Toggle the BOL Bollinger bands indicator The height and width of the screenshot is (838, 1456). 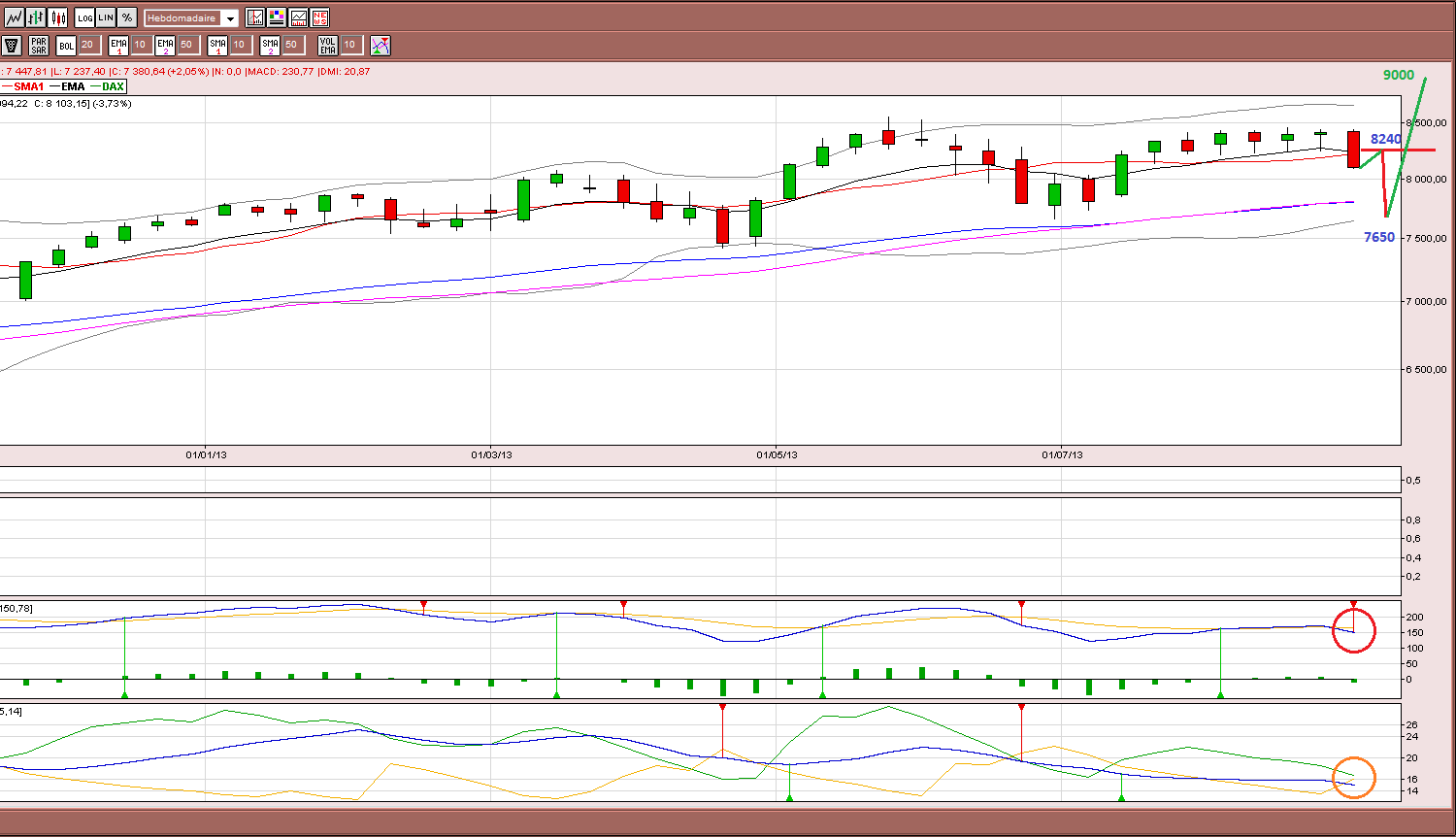tap(66, 45)
